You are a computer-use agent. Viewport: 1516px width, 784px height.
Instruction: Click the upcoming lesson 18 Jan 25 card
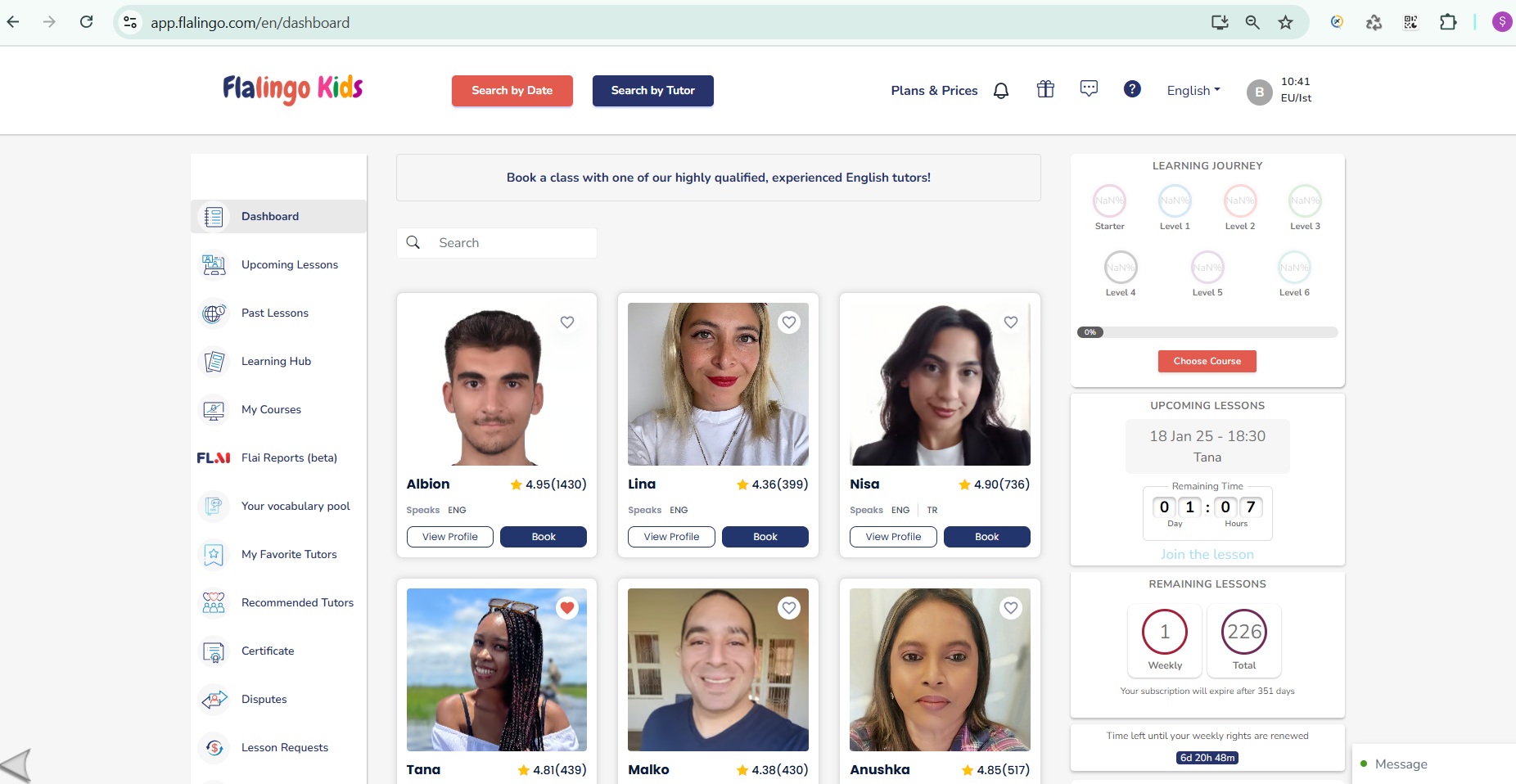1207,447
